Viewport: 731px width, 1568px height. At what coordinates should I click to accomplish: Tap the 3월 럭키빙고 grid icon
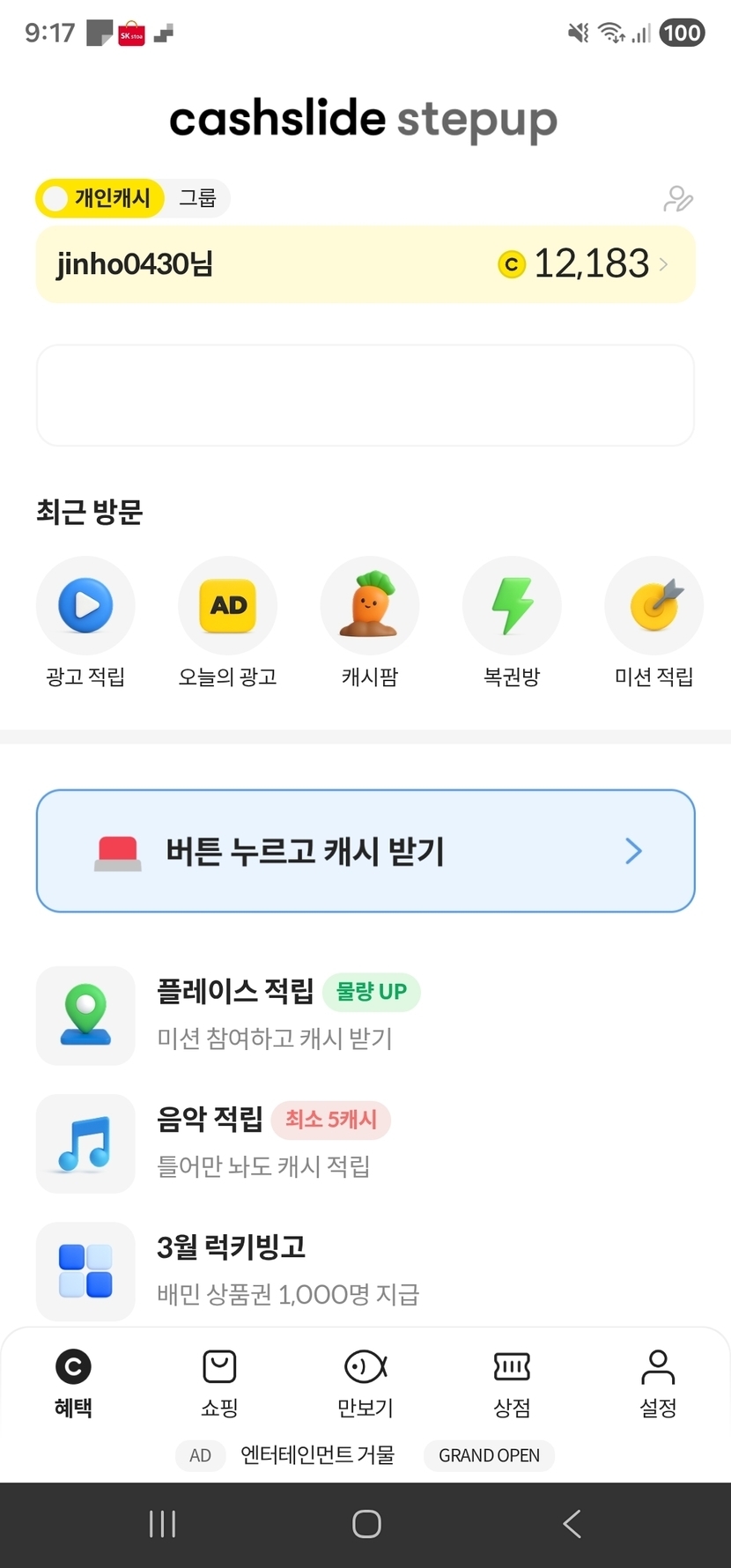(x=85, y=1271)
